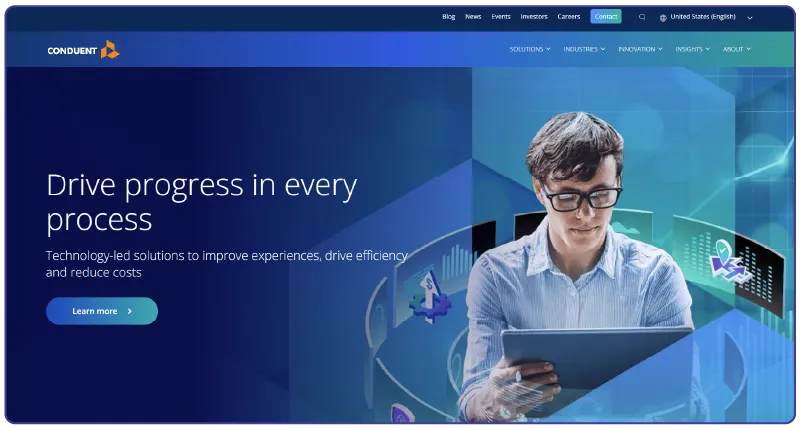Expand the About menu
The height and width of the screenshot is (428, 801).
pos(736,49)
